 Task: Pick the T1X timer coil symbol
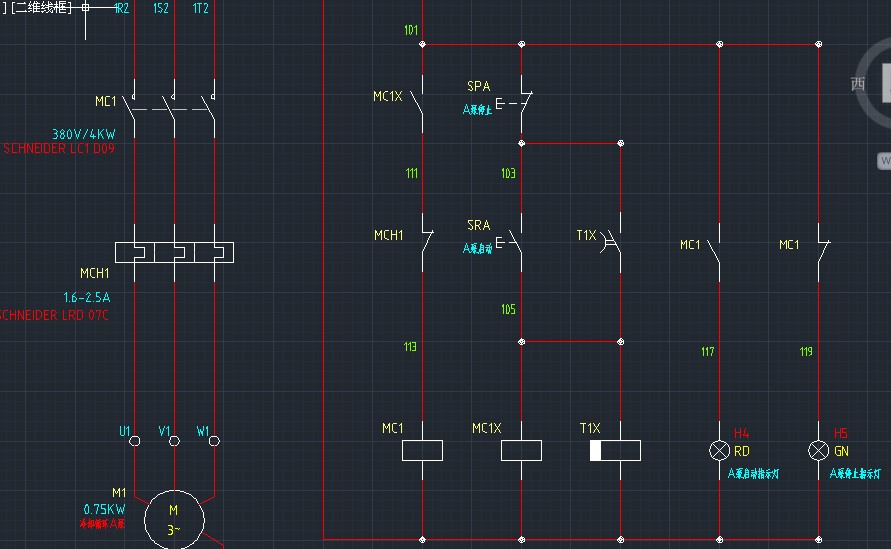click(615, 450)
